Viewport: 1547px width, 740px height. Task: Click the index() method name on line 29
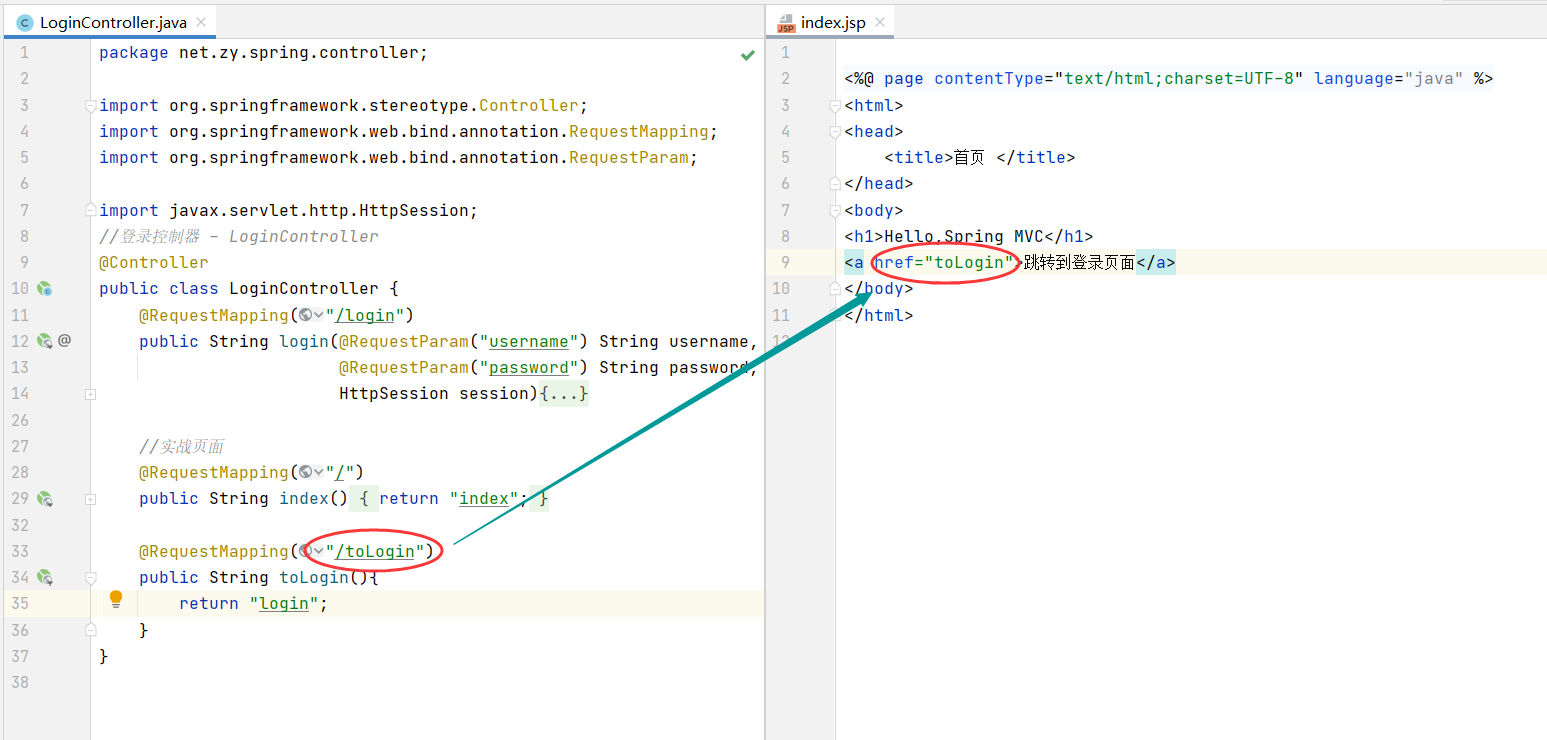[304, 498]
